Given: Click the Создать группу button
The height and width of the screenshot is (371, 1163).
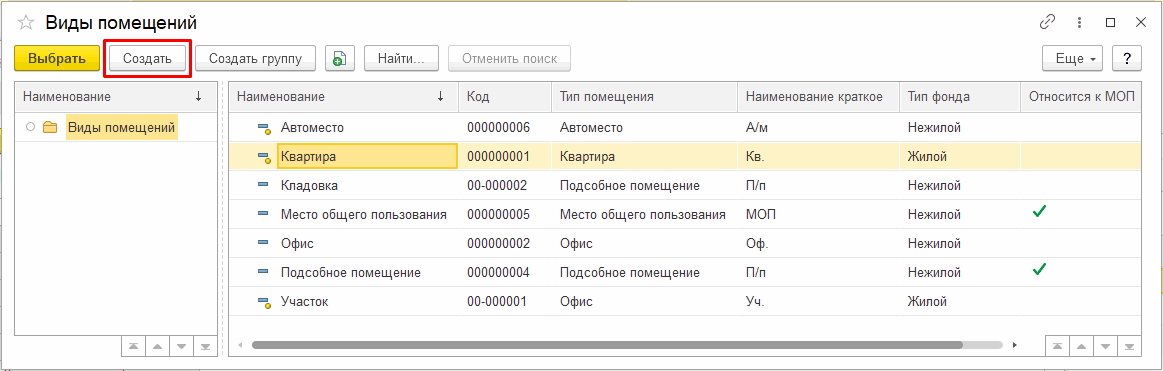Looking at the screenshot, I should (x=256, y=59).
